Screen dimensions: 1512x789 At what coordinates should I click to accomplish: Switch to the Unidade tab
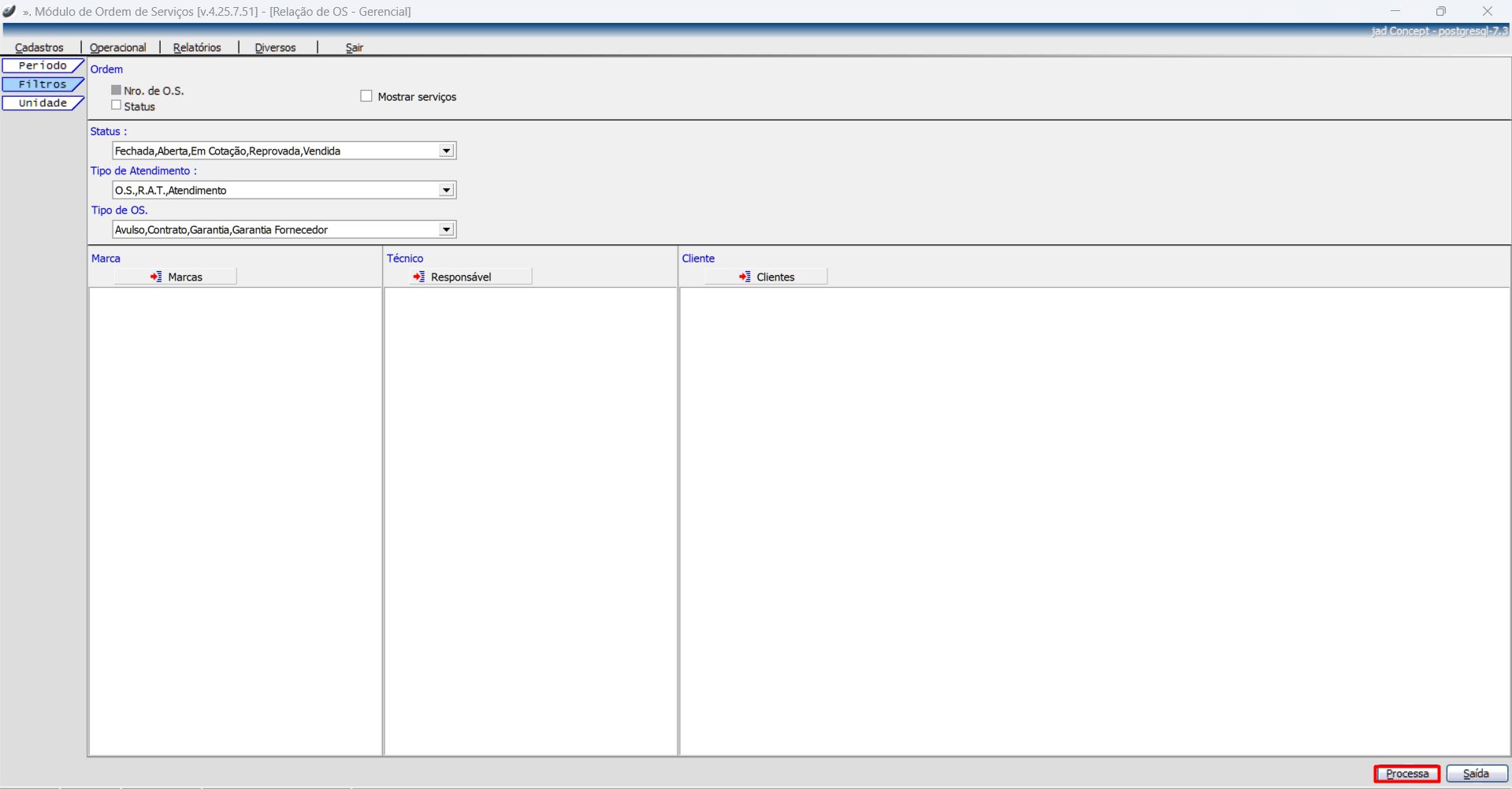tap(43, 103)
